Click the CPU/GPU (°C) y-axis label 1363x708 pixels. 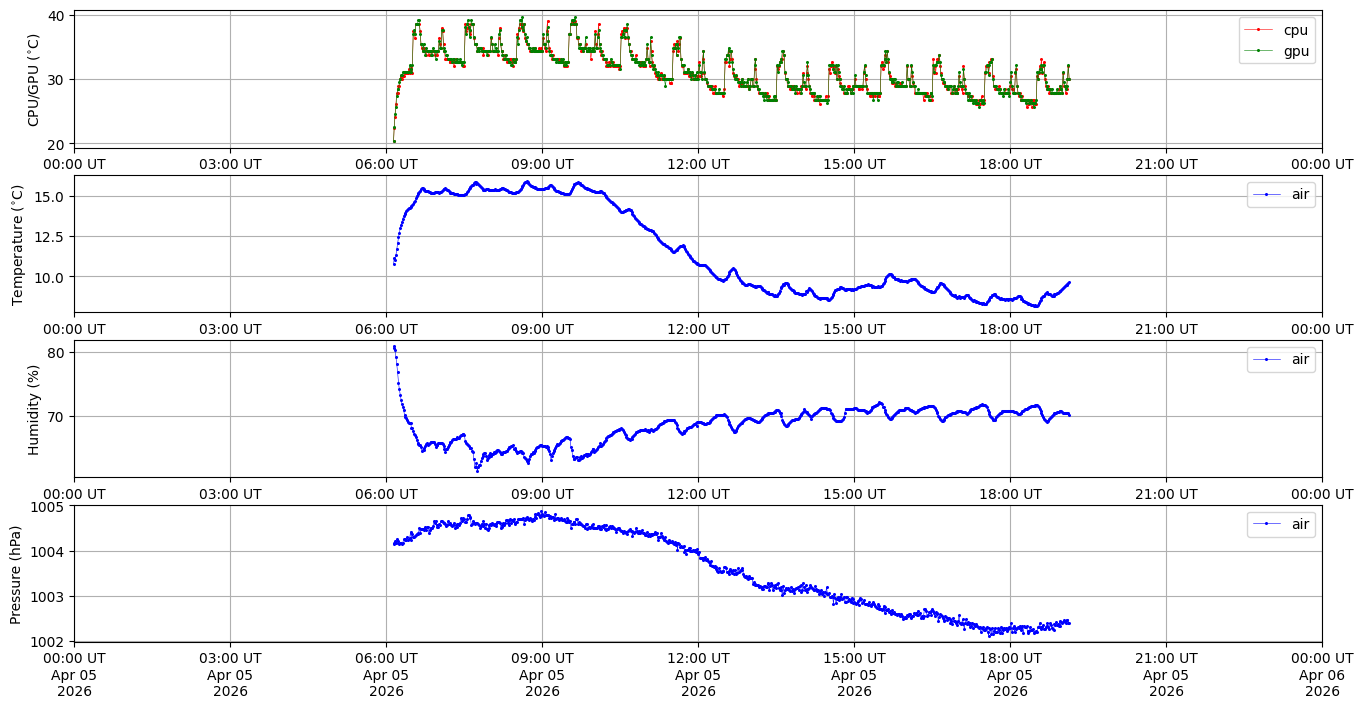point(33,80)
